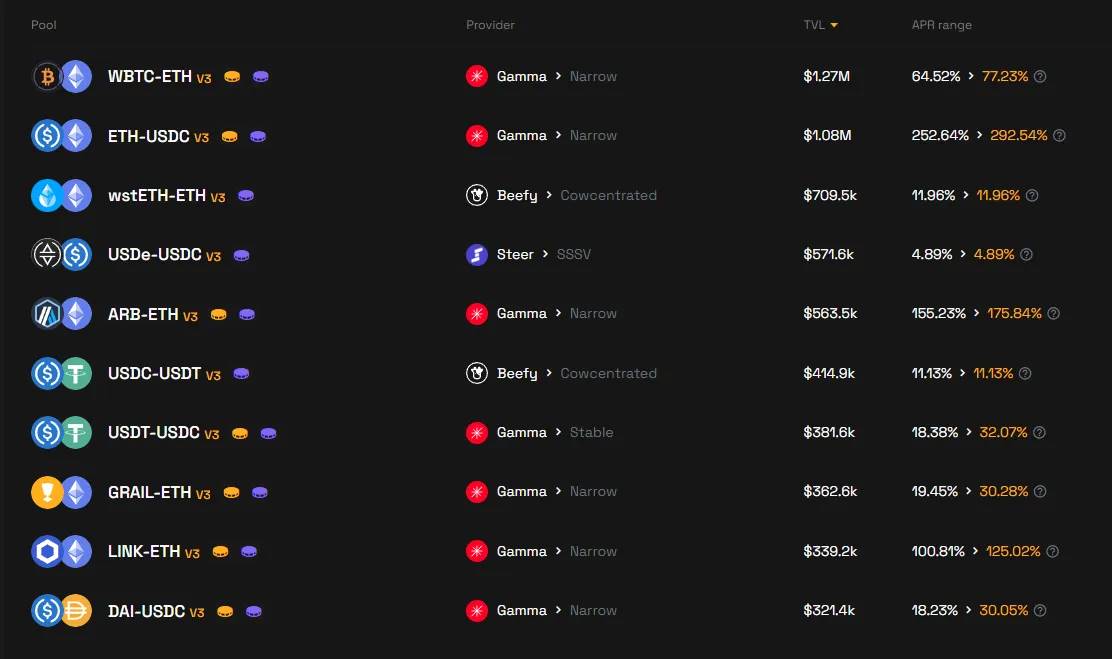
Task: Click the APR range column header
Action: pos(941,25)
